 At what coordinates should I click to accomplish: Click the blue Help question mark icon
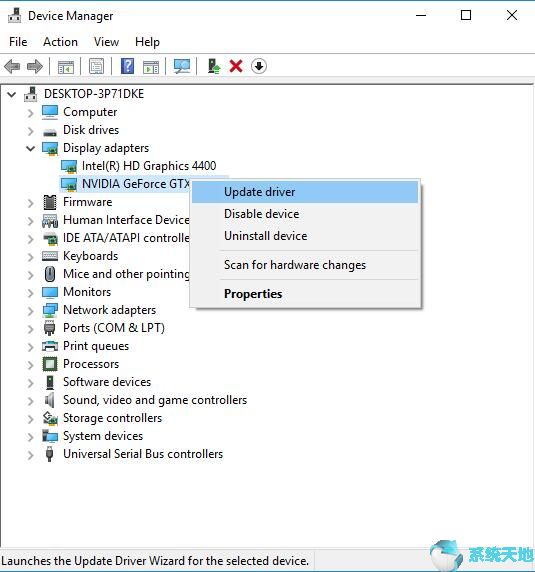click(127, 66)
